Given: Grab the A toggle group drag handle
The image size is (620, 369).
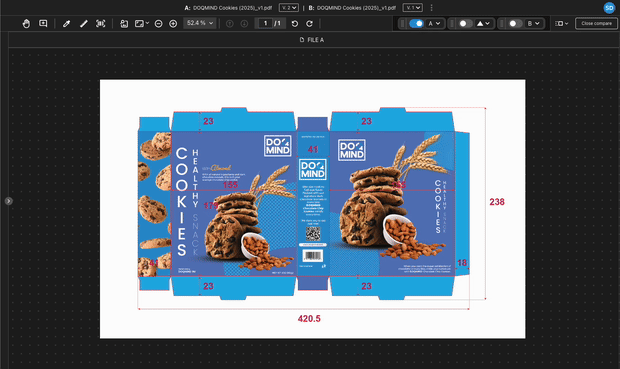Looking at the screenshot, I should (x=403, y=24).
